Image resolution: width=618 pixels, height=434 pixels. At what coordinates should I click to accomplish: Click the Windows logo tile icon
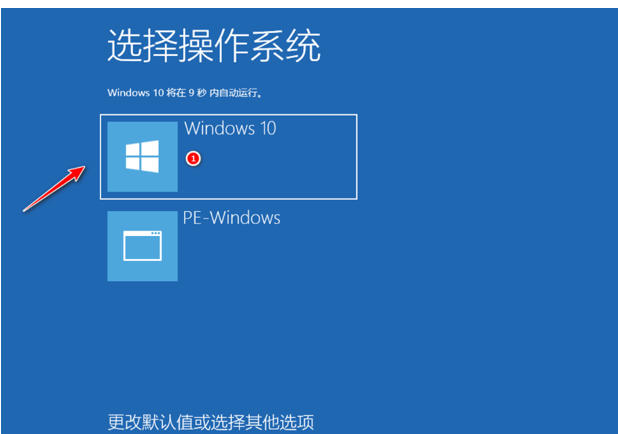142,156
